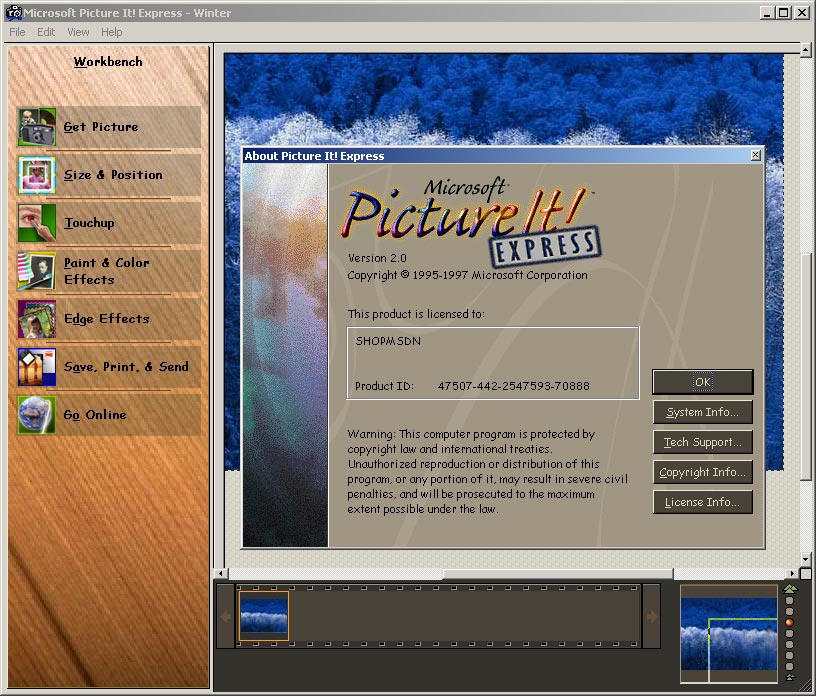The width and height of the screenshot is (816, 696).
Task: Click the horizontal scrollbar right arrow
Action: pyautogui.click(x=793, y=574)
